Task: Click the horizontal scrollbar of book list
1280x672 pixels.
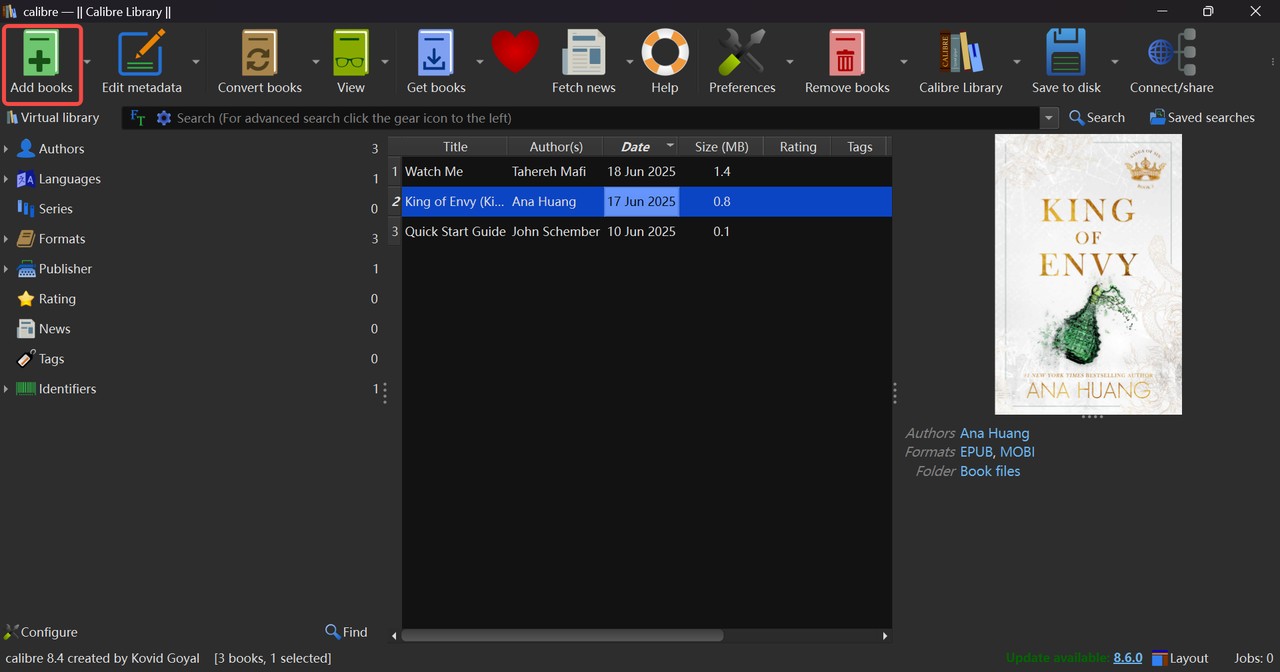Action: point(562,636)
